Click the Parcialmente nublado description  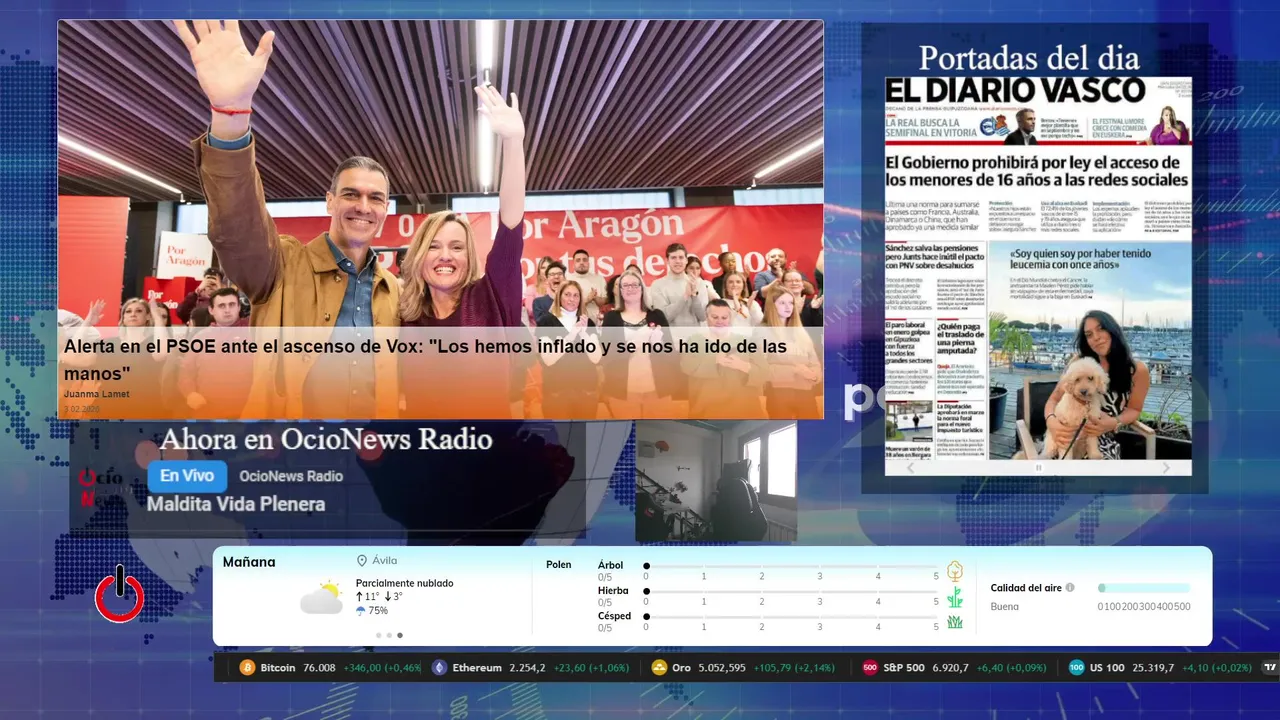click(x=404, y=583)
